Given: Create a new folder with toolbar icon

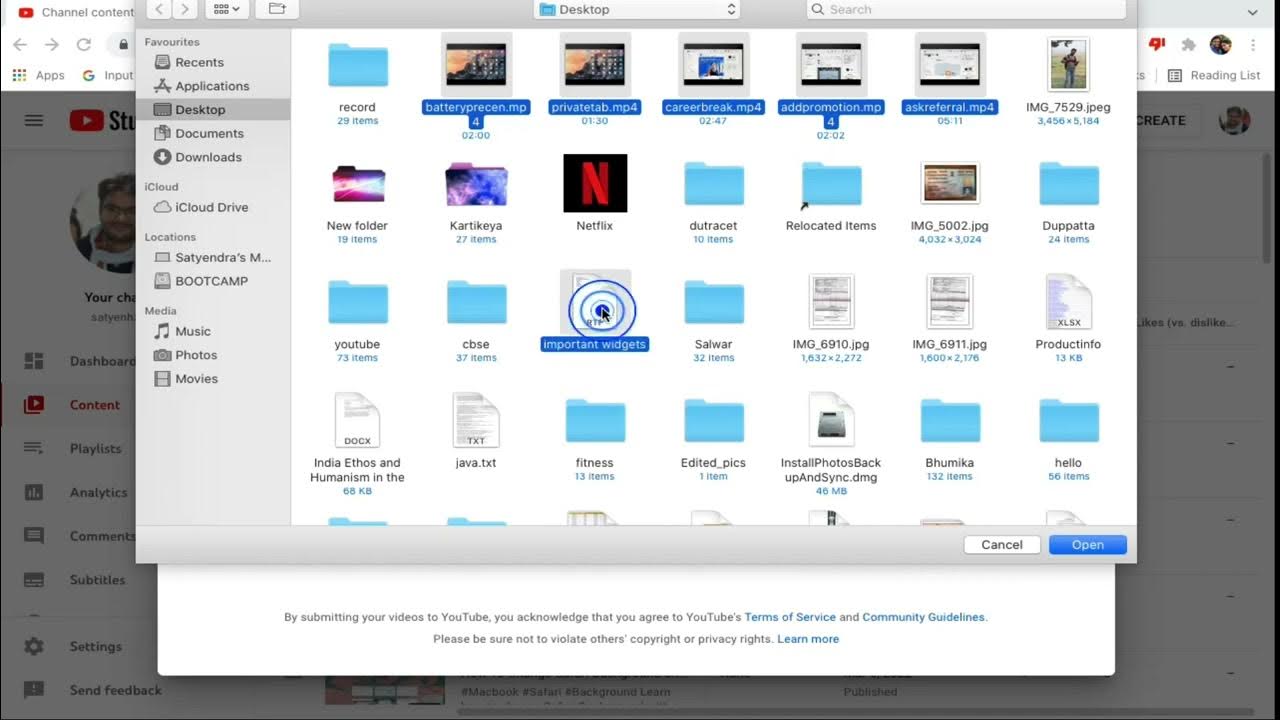Looking at the screenshot, I should (x=277, y=9).
